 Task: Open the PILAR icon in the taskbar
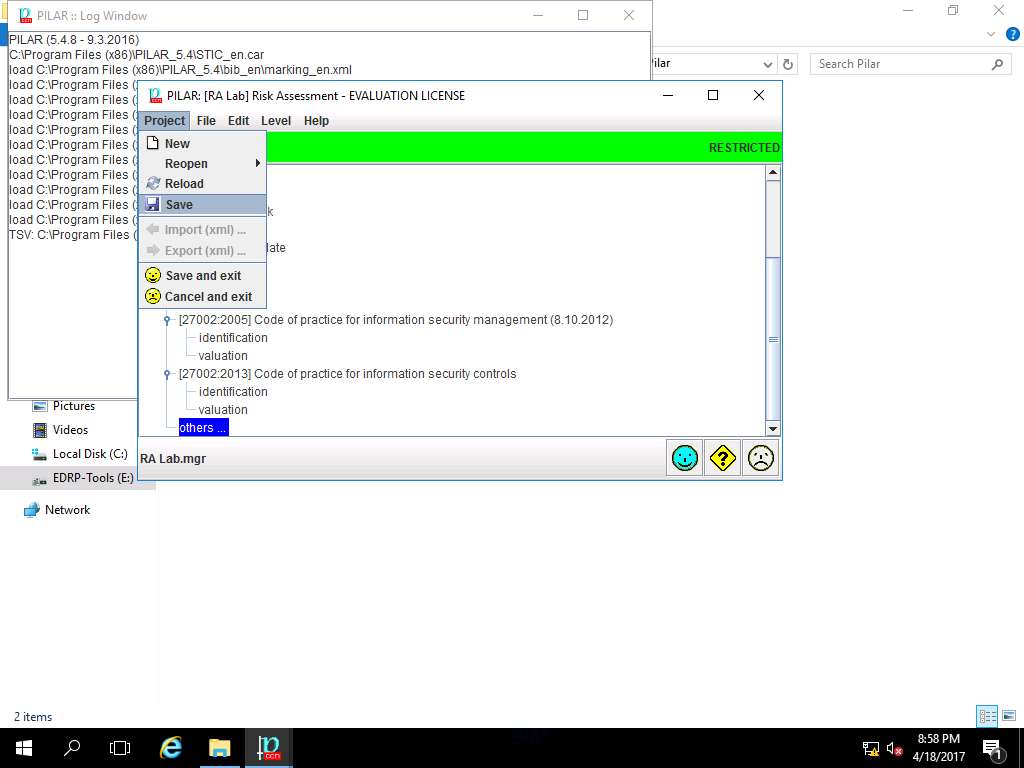[x=268, y=748]
